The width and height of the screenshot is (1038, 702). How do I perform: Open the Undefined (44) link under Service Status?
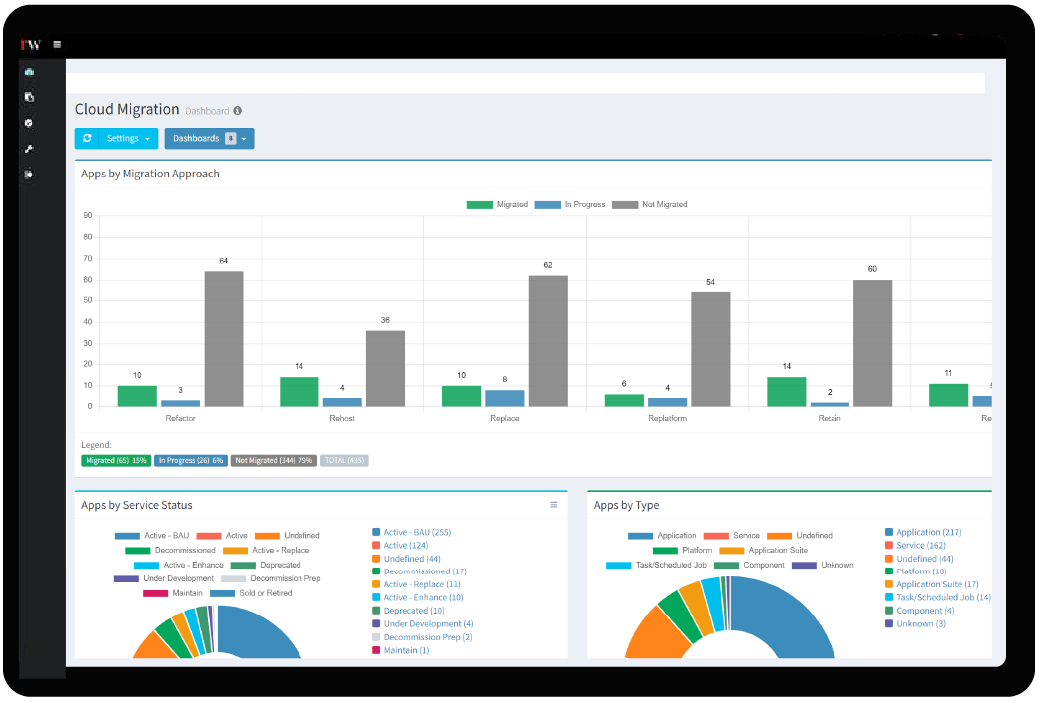[412, 559]
